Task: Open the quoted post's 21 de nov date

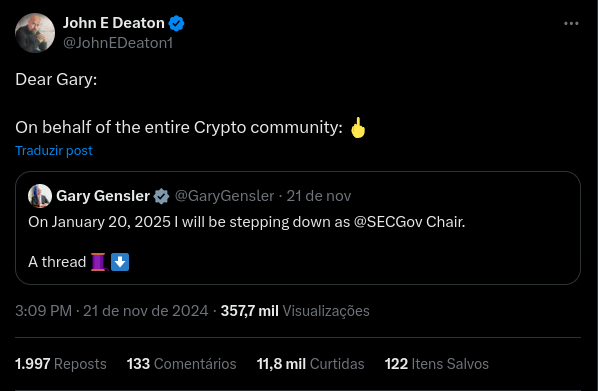Action: [319, 196]
